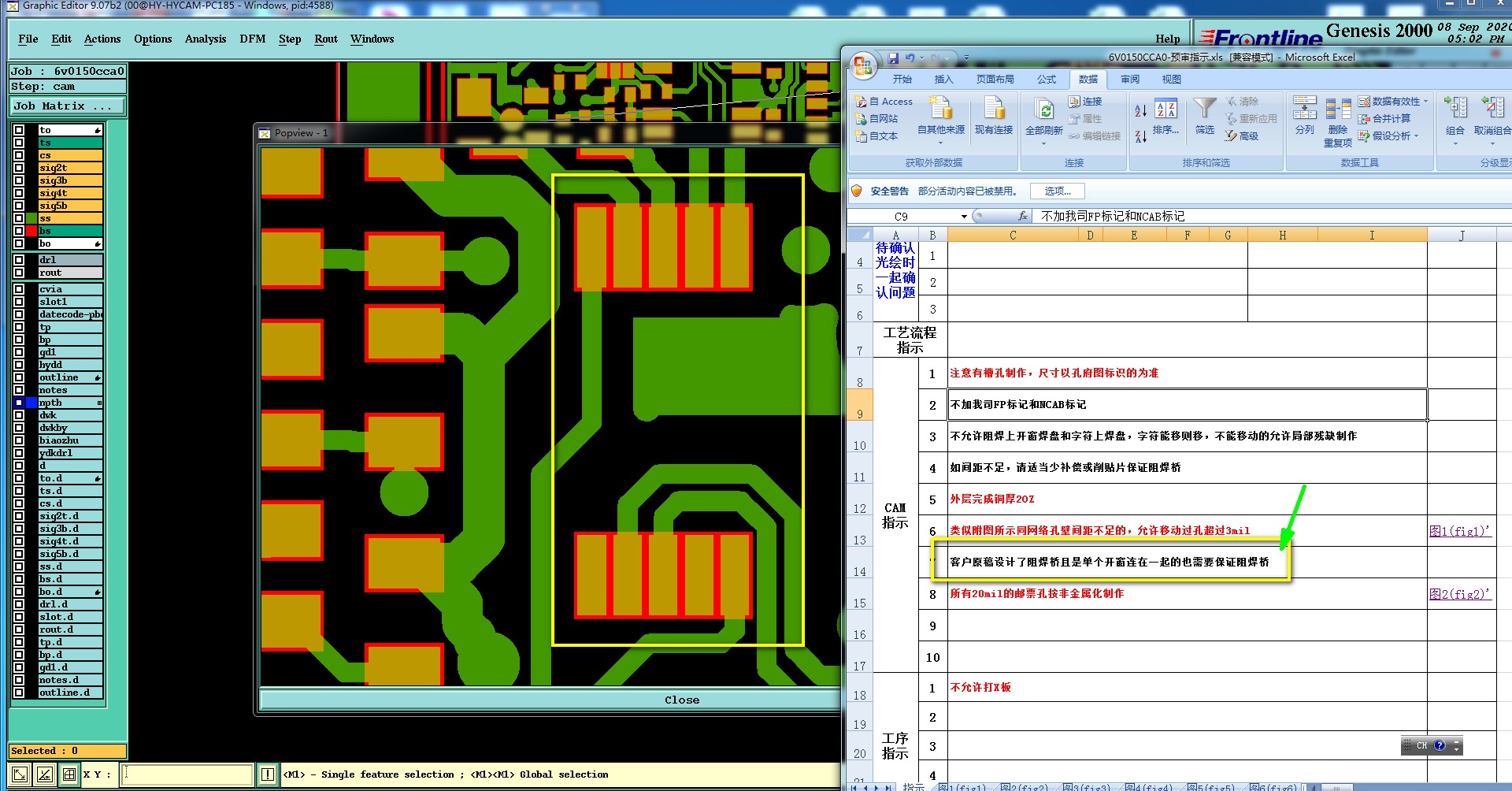This screenshot has height=791, width=1512.
Task: Click the fx insert function icon
Action: [x=1023, y=216]
